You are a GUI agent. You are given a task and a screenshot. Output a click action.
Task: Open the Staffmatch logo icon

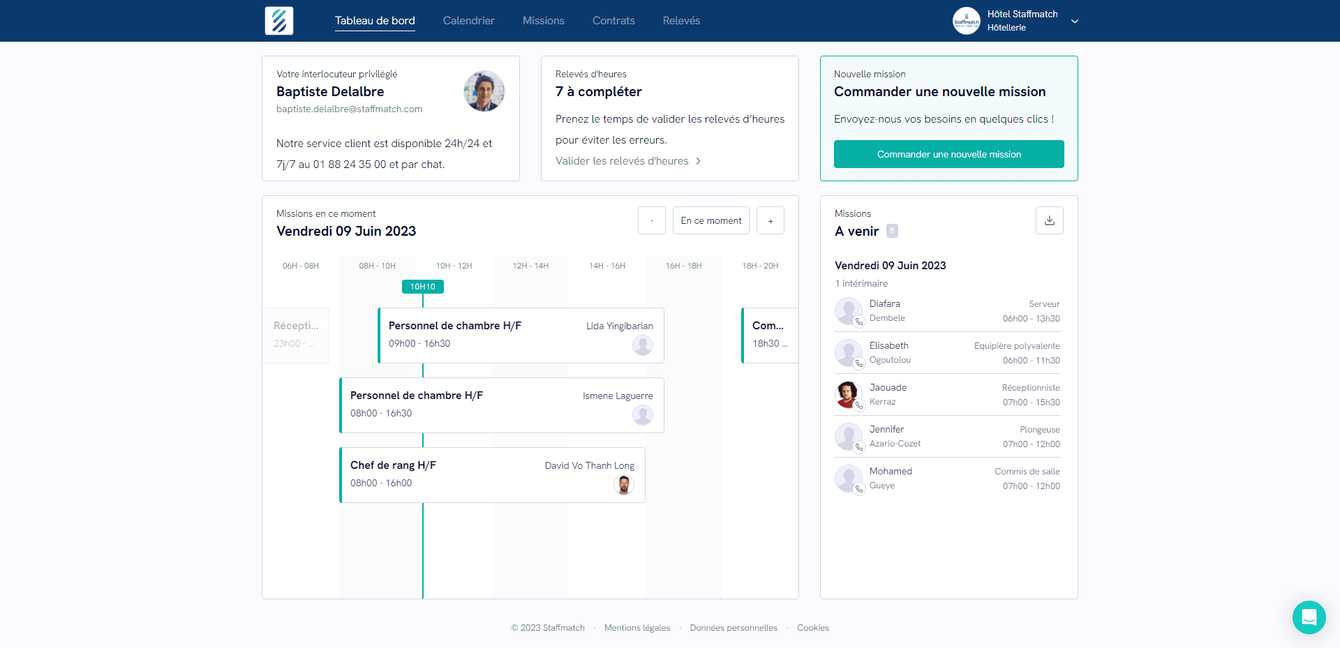[x=279, y=20]
